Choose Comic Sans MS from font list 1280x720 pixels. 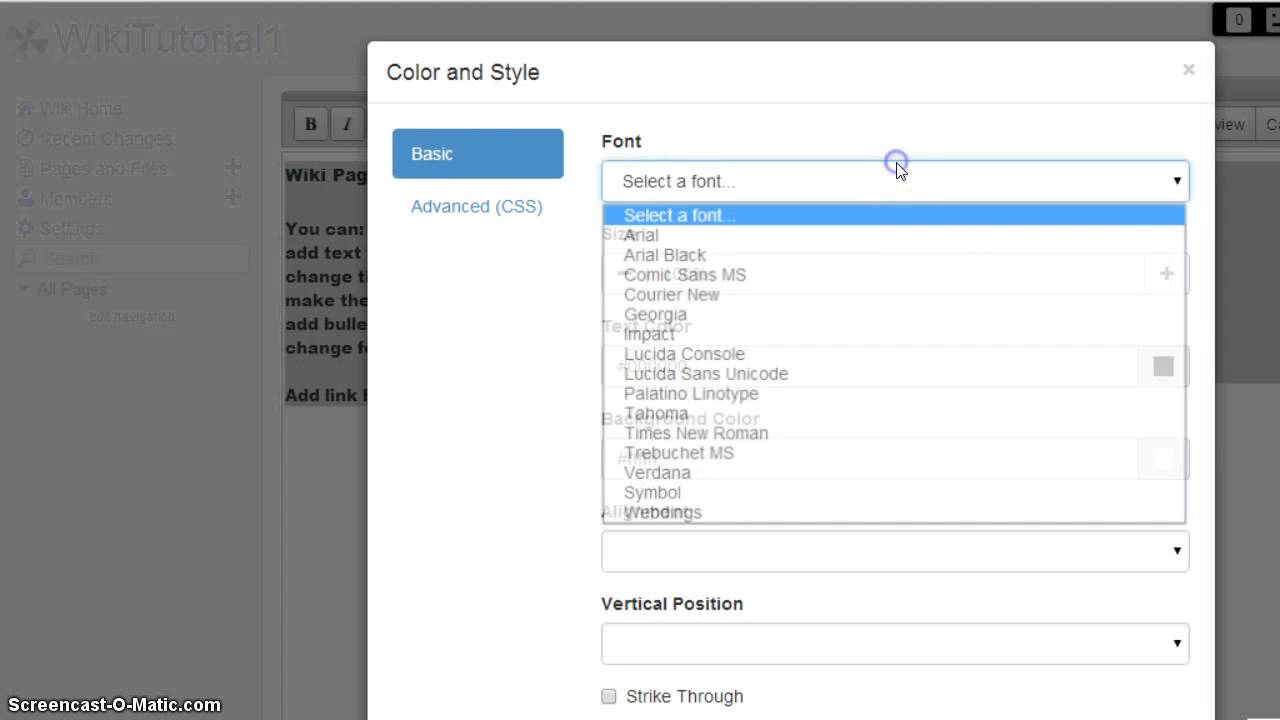685,275
